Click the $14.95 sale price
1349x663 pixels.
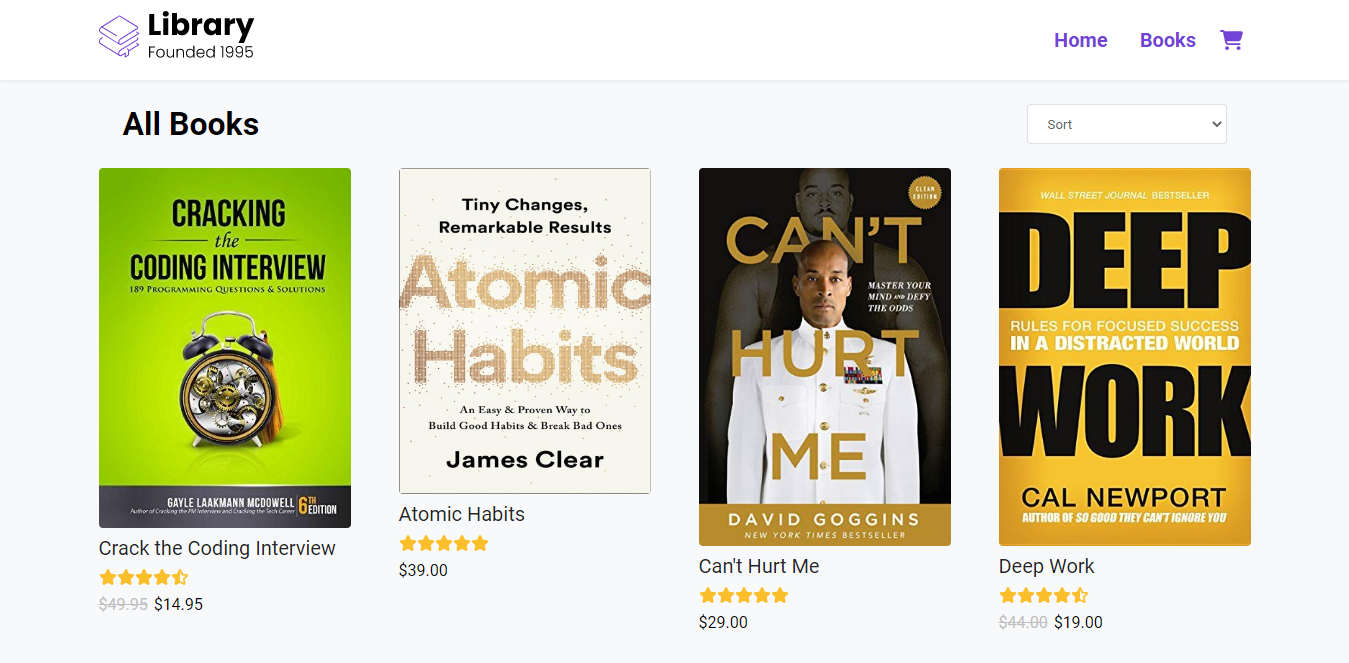click(x=179, y=604)
